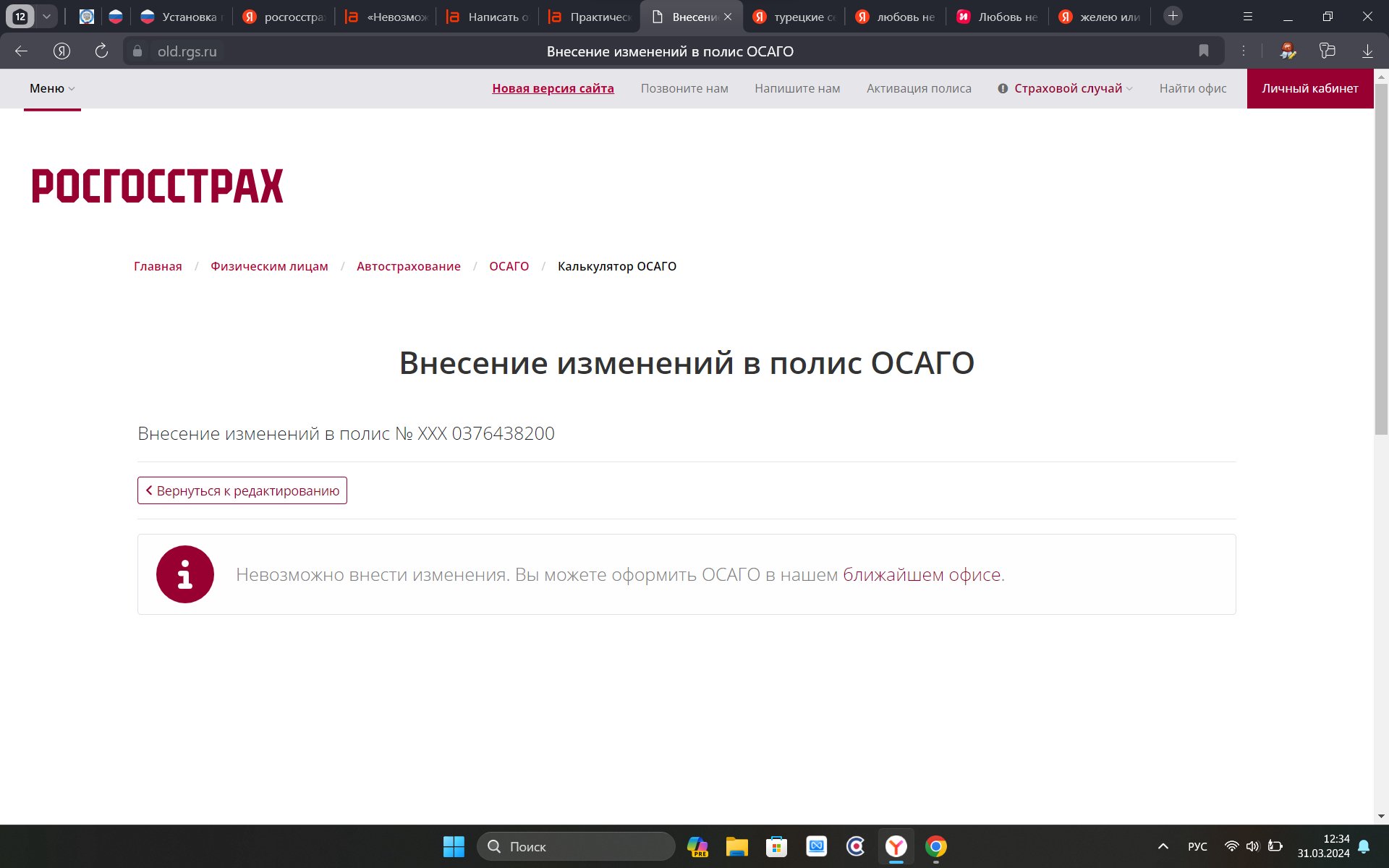Open Yandex Browser taskbar icon
Image resolution: width=1389 pixels, height=868 pixels.
[896, 846]
